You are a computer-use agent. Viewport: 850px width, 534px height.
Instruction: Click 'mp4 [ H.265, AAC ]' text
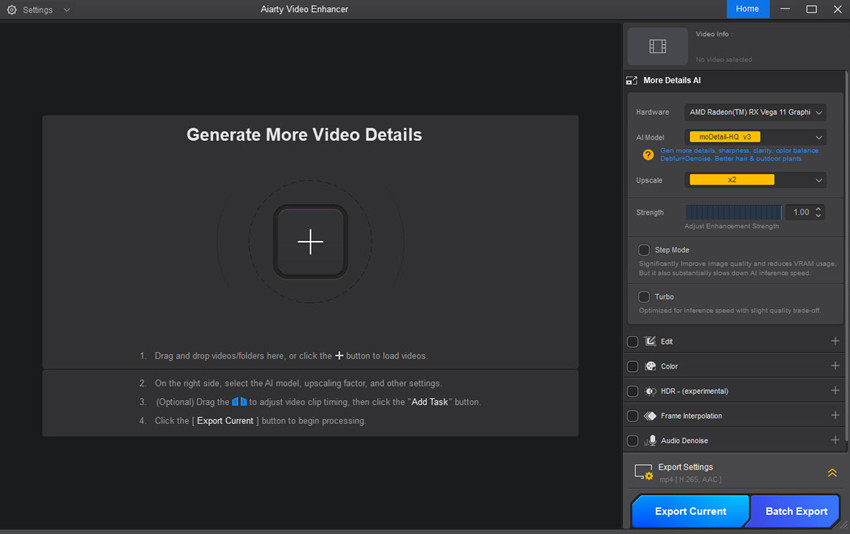[x=690, y=479]
